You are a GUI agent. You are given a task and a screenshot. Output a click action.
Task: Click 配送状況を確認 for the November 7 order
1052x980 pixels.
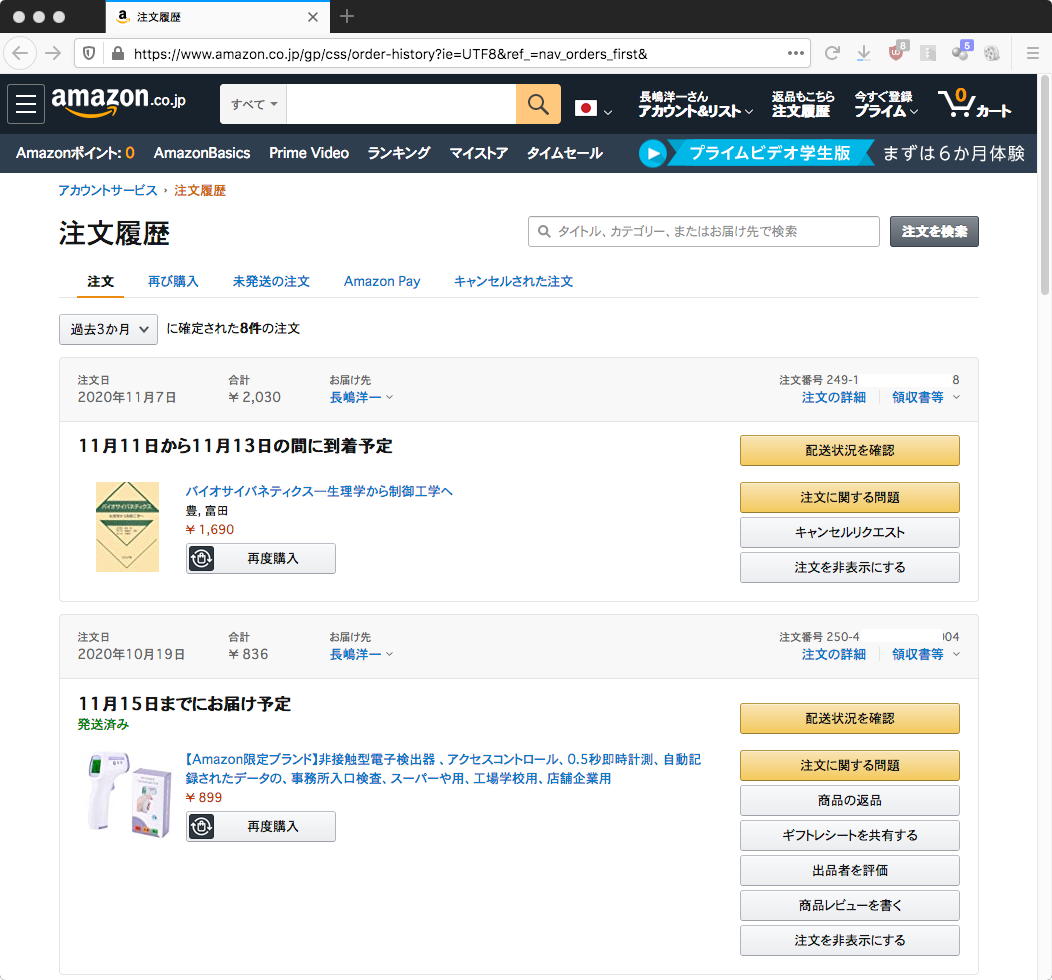tap(849, 450)
